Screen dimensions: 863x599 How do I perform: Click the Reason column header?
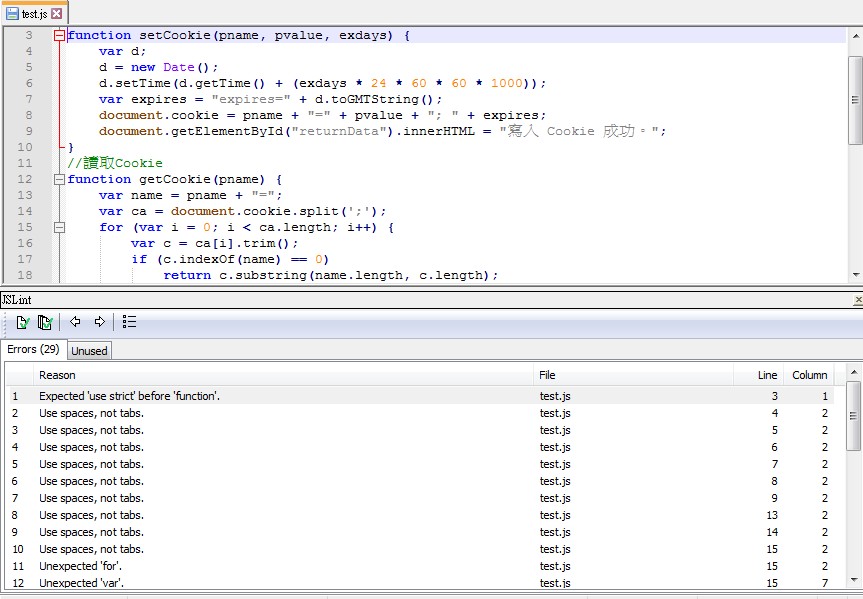click(x=58, y=375)
